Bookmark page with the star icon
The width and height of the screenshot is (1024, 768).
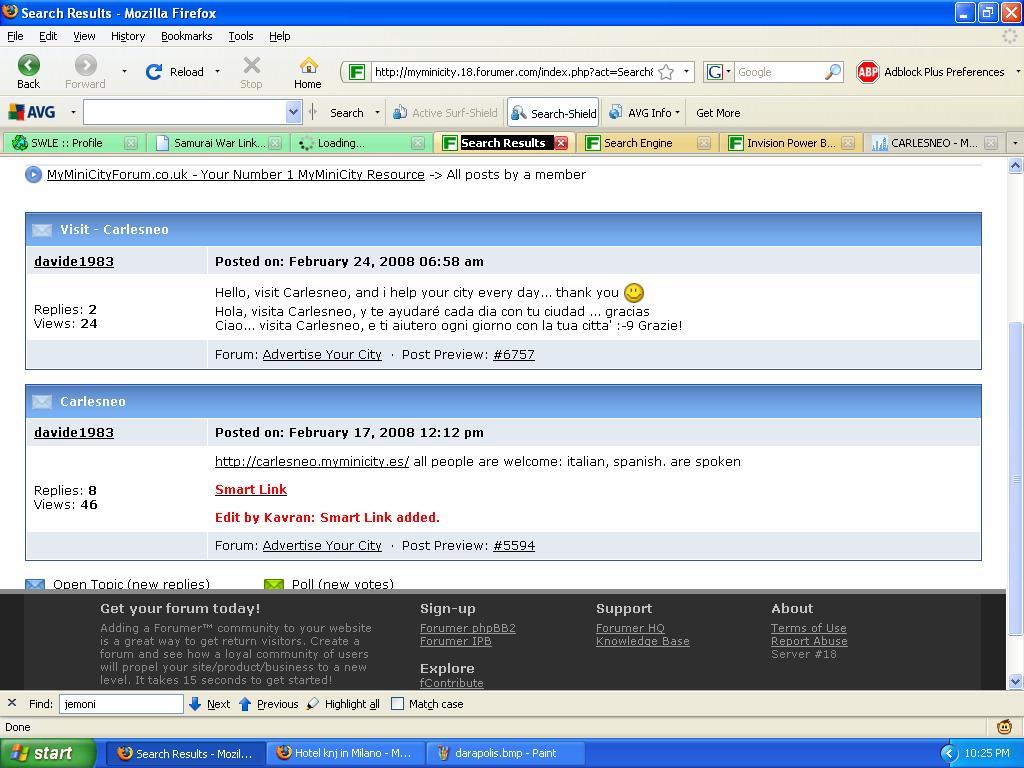click(666, 72)
